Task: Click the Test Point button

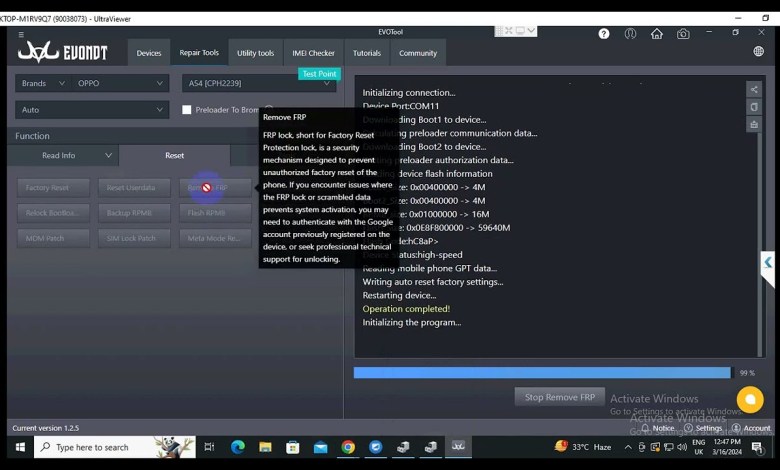Action: (319, 74)
